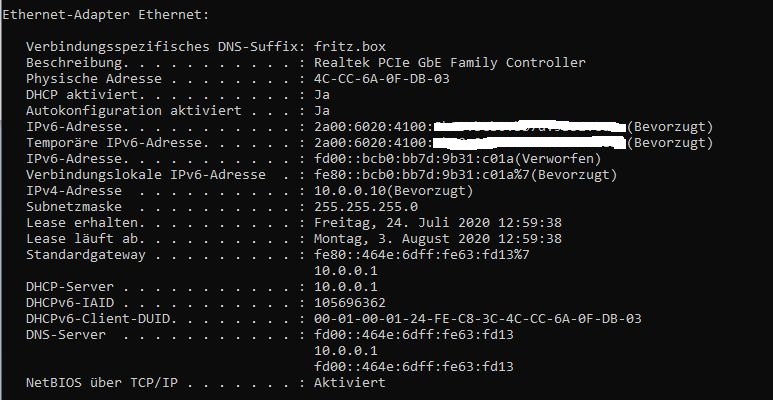Viewport: 773px width, 400px height.
Task: Click the subnet mask 255.255.255.0
Action: click(x=366, y=207)
